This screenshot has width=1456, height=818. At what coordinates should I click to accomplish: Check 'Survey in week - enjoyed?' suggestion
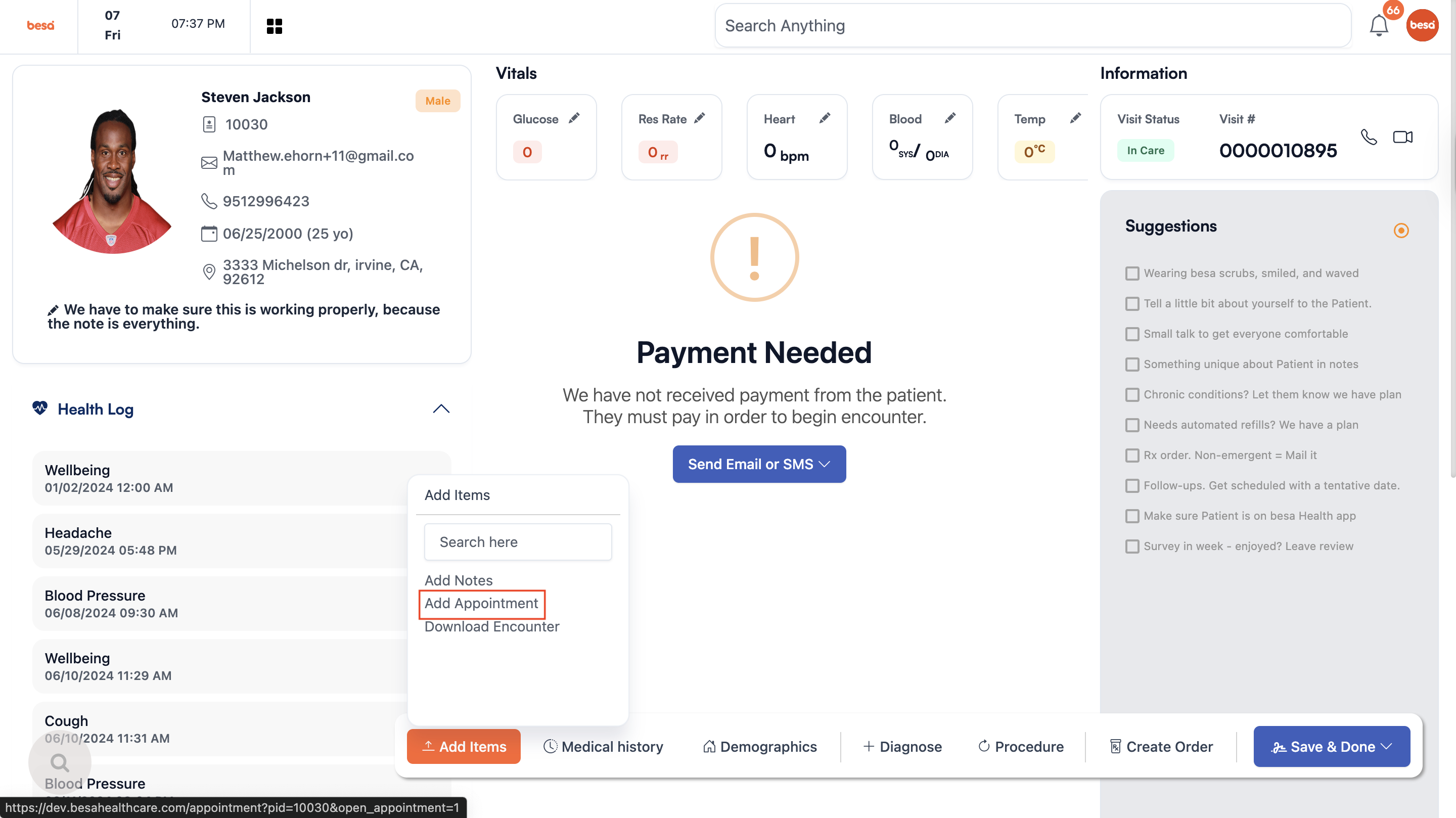[x=1132, y=547]
